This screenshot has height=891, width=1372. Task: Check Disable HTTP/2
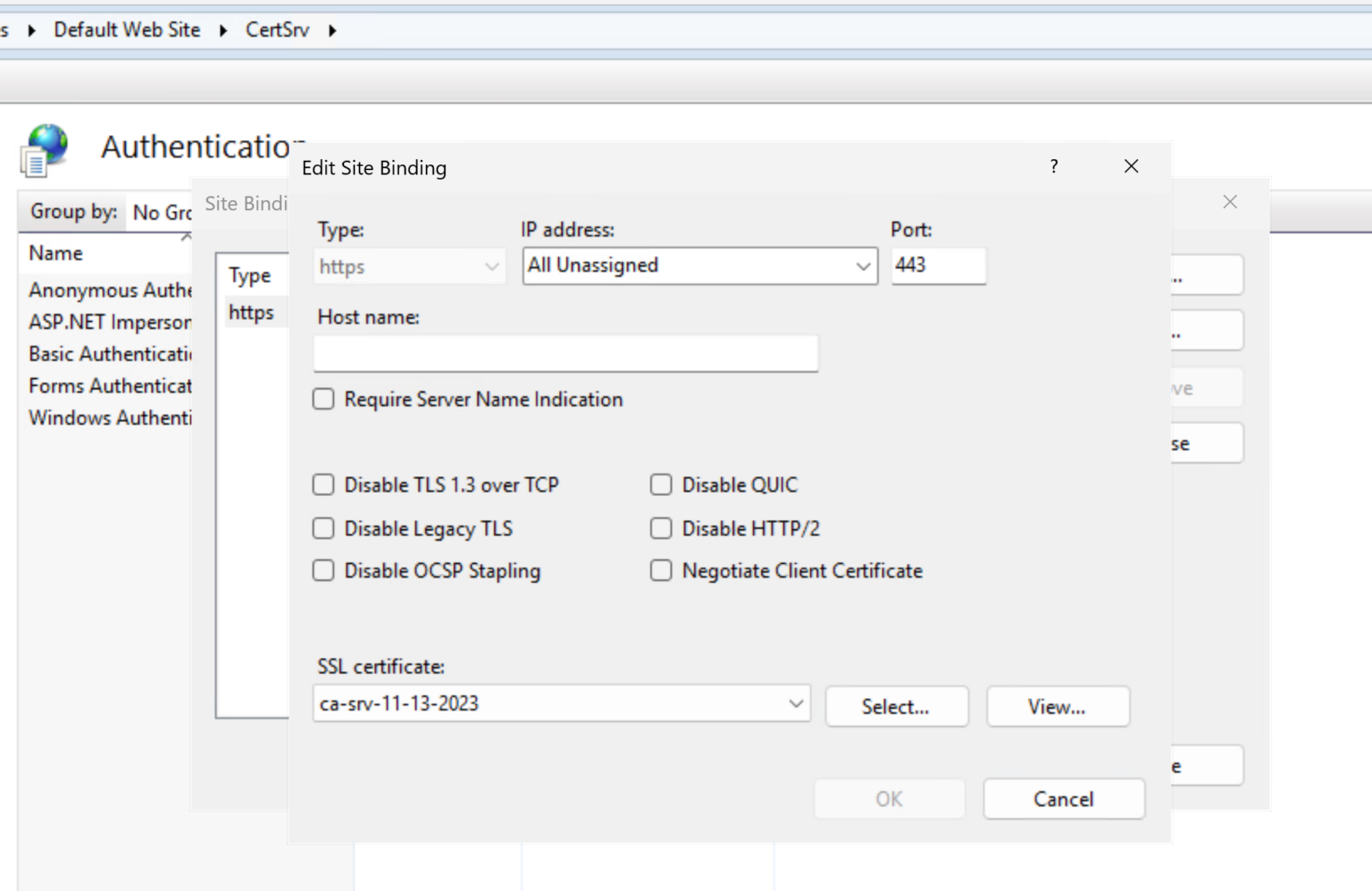(x=661, y=528)
